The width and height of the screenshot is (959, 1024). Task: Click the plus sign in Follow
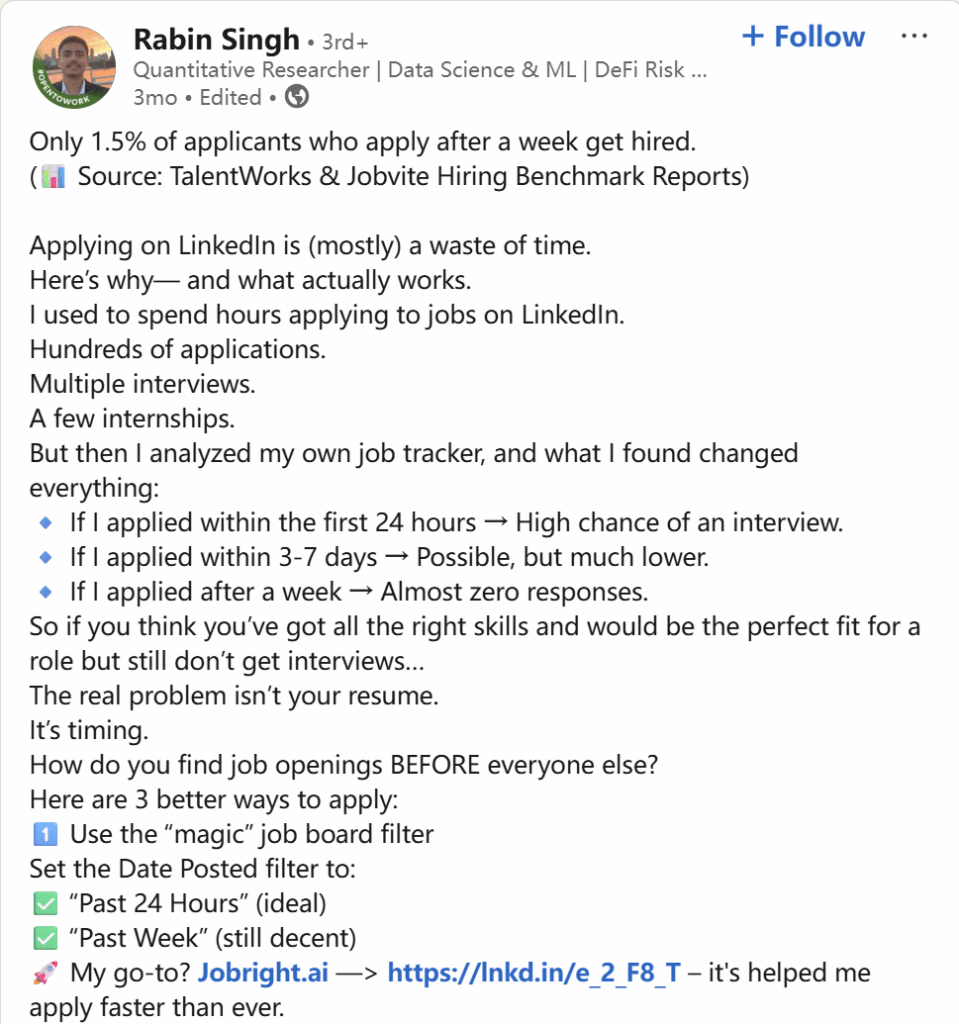tap(753, 36)
